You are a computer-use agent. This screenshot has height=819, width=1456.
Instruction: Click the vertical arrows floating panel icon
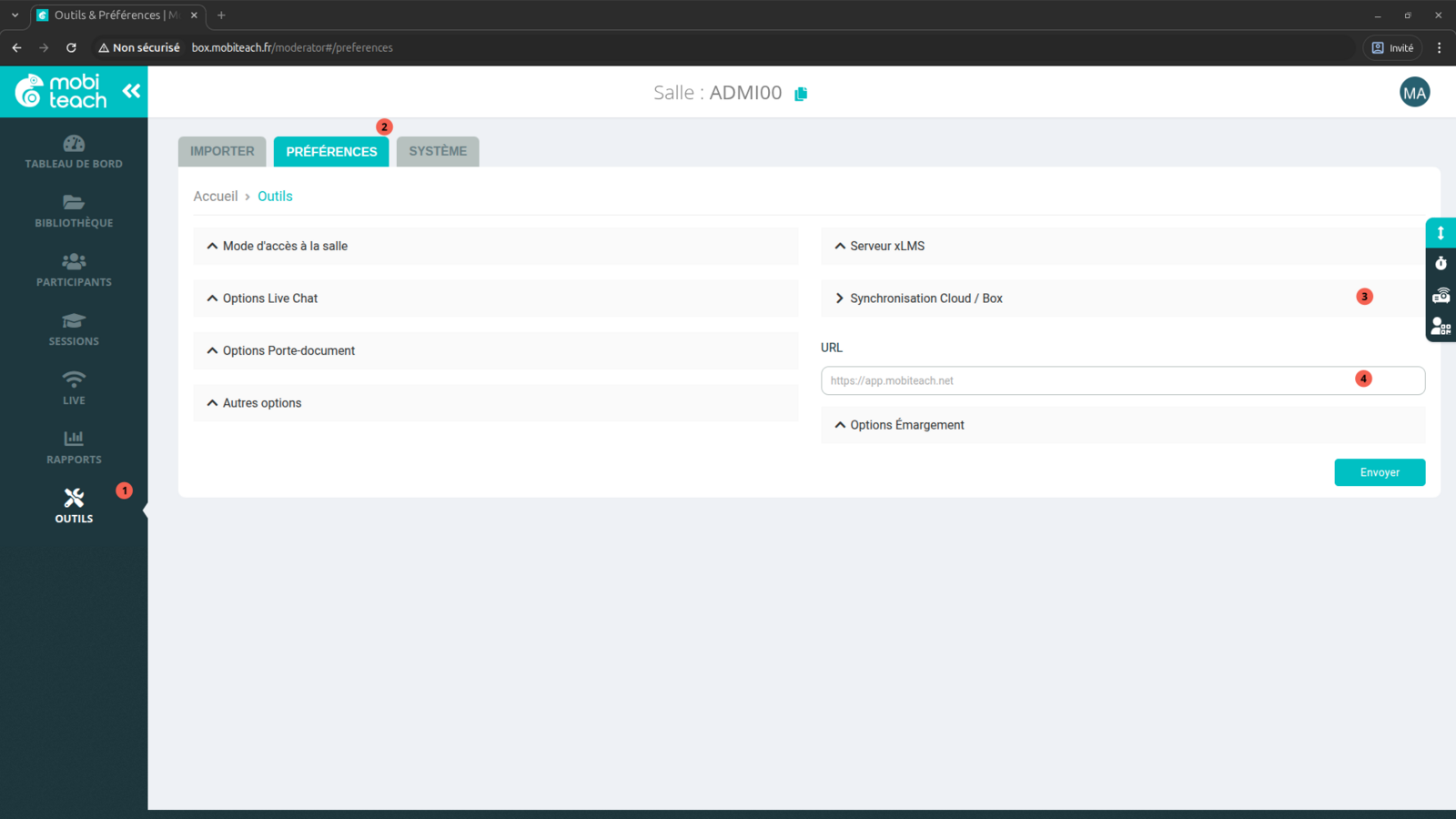pos(1441,233)
